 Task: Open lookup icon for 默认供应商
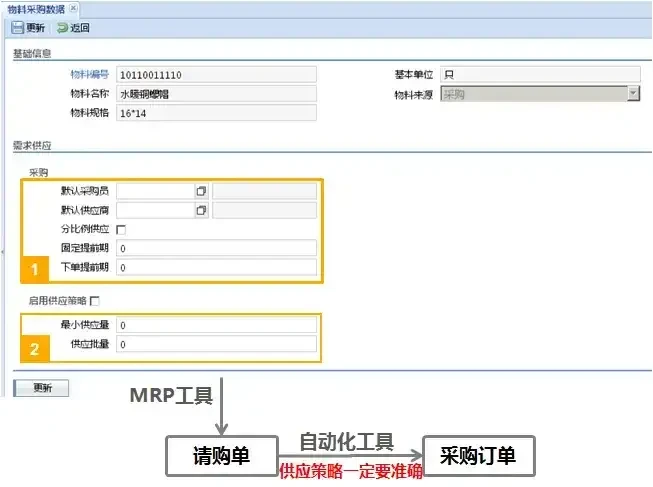coord(201,210)
